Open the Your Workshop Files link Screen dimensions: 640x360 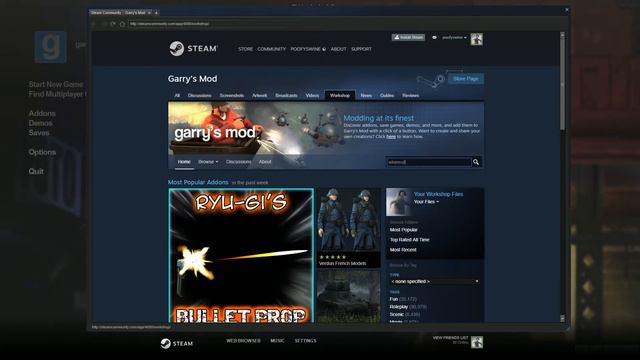[438, 194]
